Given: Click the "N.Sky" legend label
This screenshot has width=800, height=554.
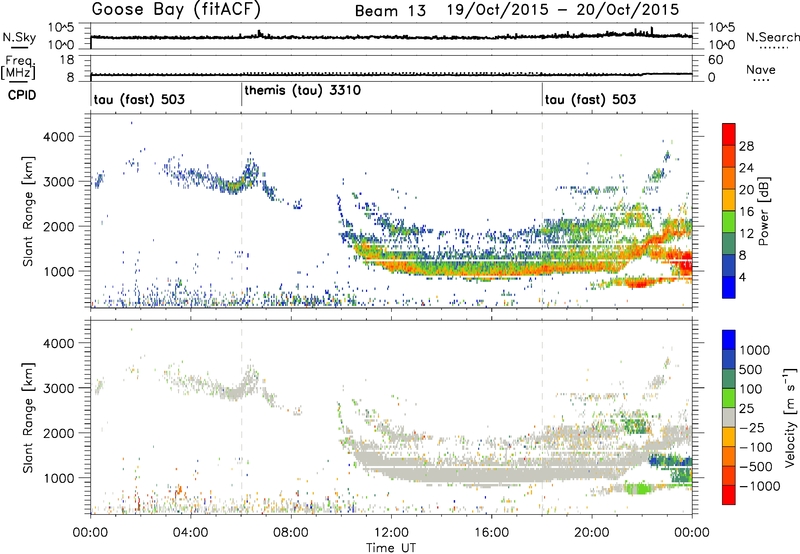Looking at the screenshot, I should pyautogui.click(x=19, y=37).
